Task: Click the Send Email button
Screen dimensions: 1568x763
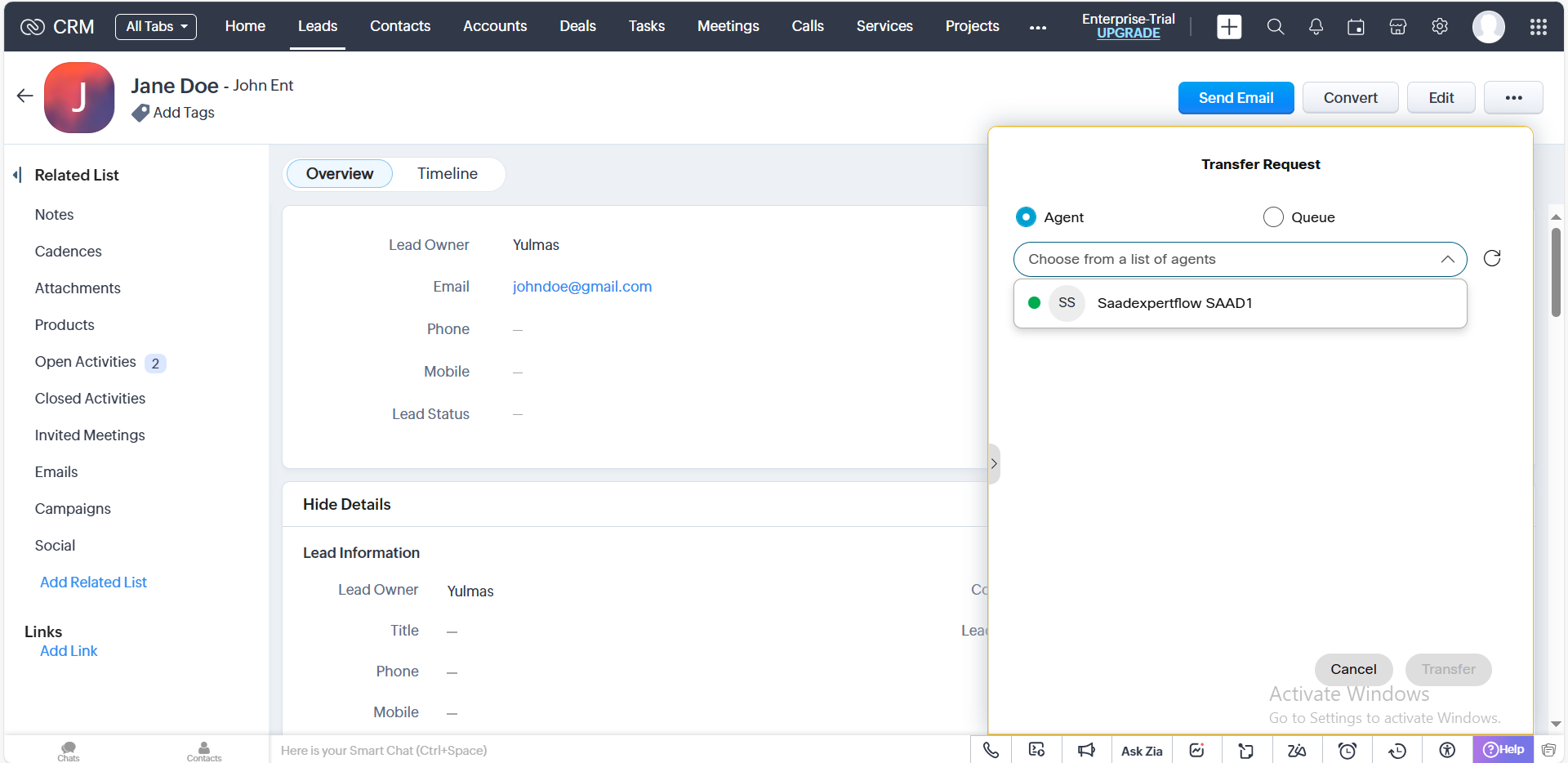Action: point(1236,98)
